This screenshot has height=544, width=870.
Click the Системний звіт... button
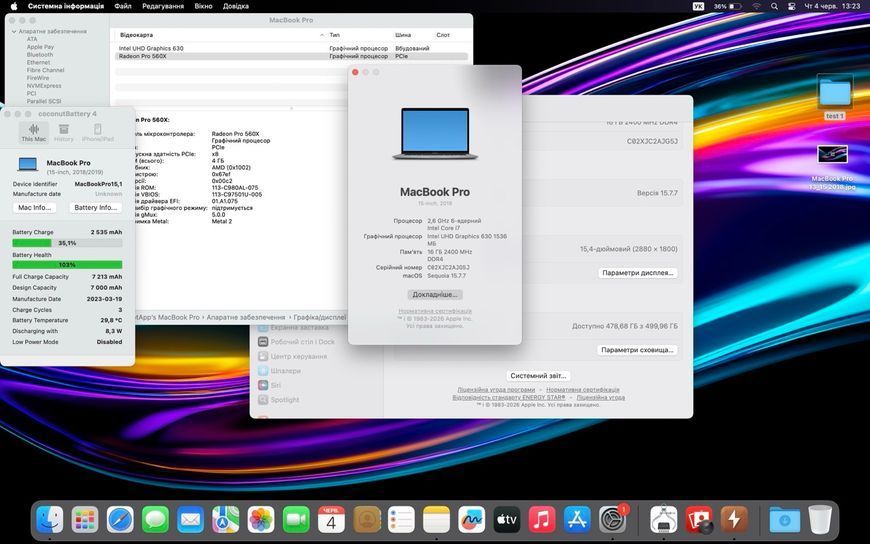tap(538, 376)
